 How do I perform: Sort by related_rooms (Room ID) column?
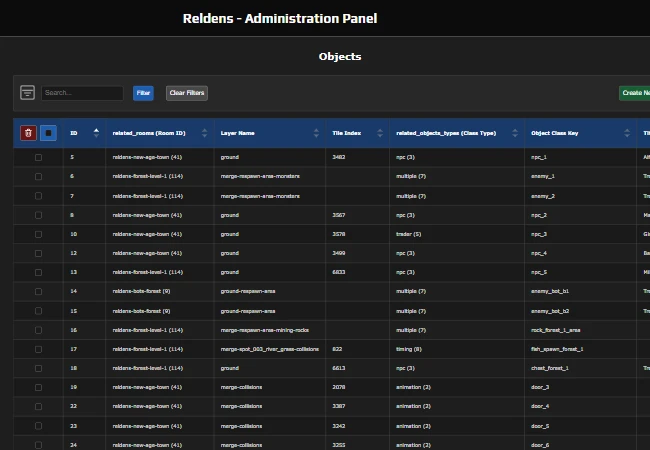click(x=204, y=133)
